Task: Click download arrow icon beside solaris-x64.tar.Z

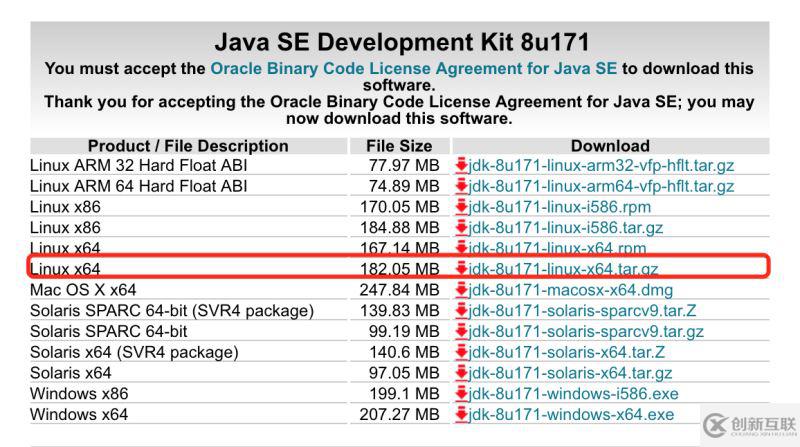Action: (461, 352)
